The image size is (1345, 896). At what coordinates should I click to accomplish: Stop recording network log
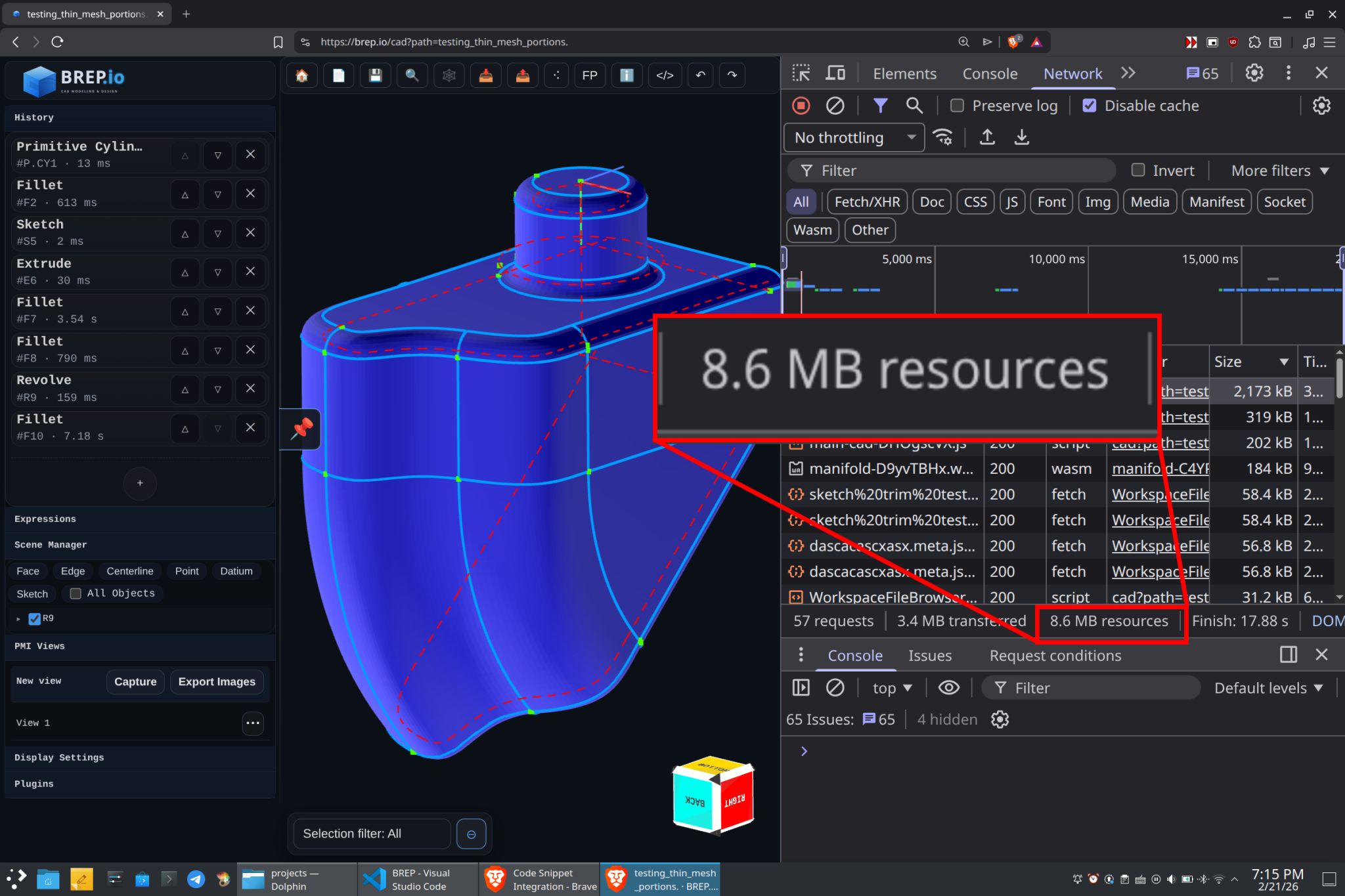(801, 106)
